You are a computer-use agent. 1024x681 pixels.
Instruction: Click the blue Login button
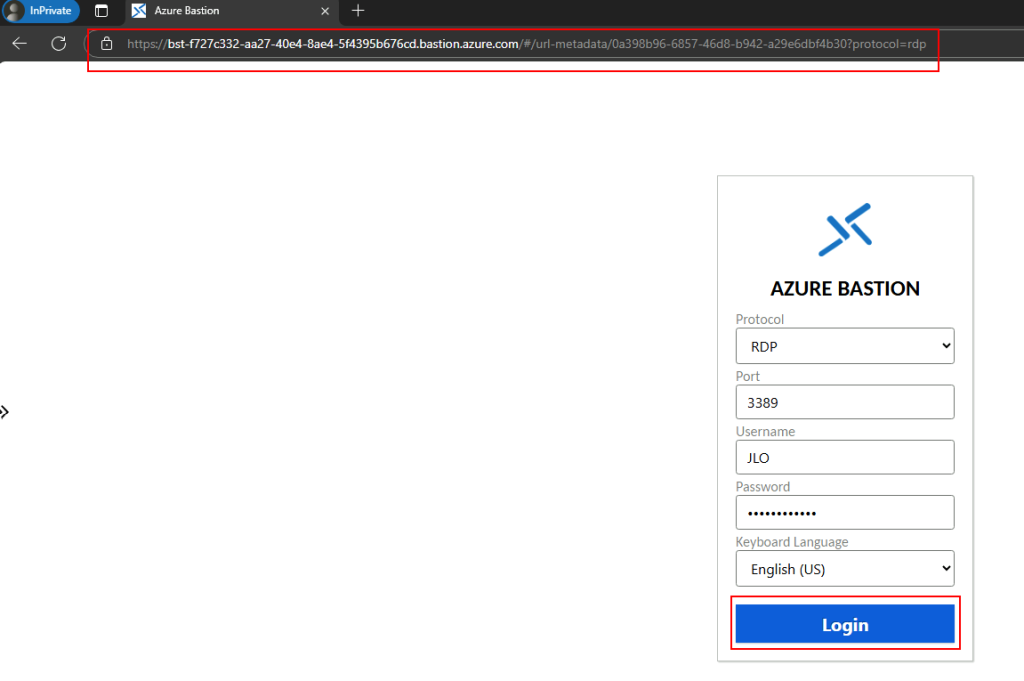[x=844, y=624]
